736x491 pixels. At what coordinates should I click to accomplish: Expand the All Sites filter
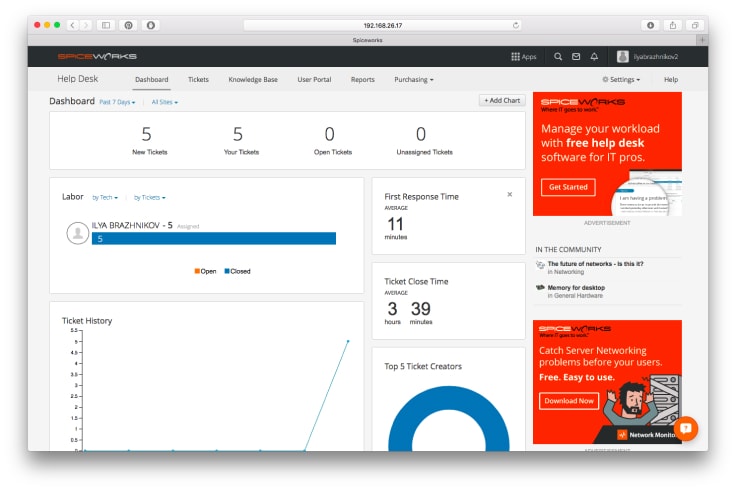[164, 102]
